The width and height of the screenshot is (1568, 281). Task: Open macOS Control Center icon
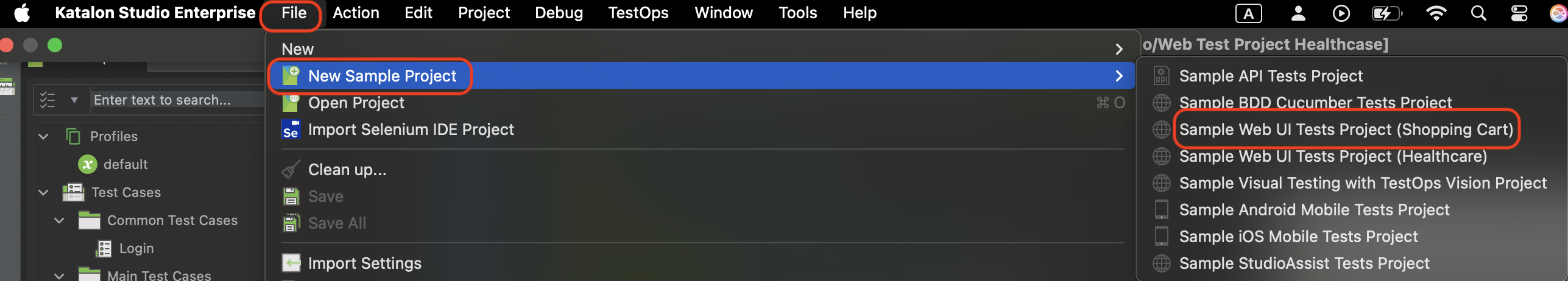point(1519,13)
